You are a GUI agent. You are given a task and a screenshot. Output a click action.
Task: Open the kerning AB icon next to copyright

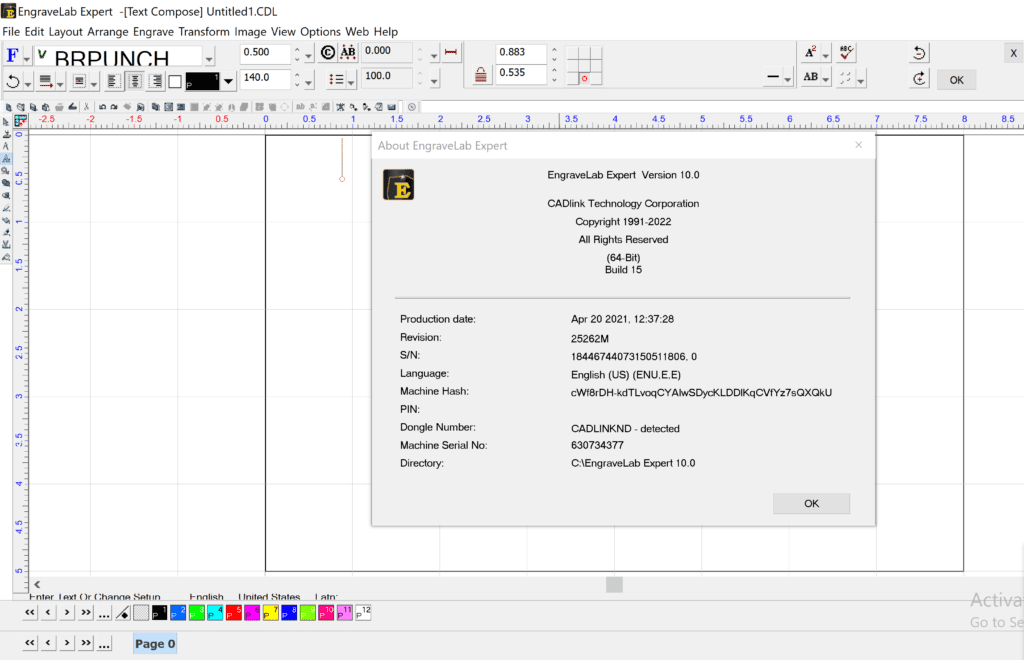coord(348,52)
